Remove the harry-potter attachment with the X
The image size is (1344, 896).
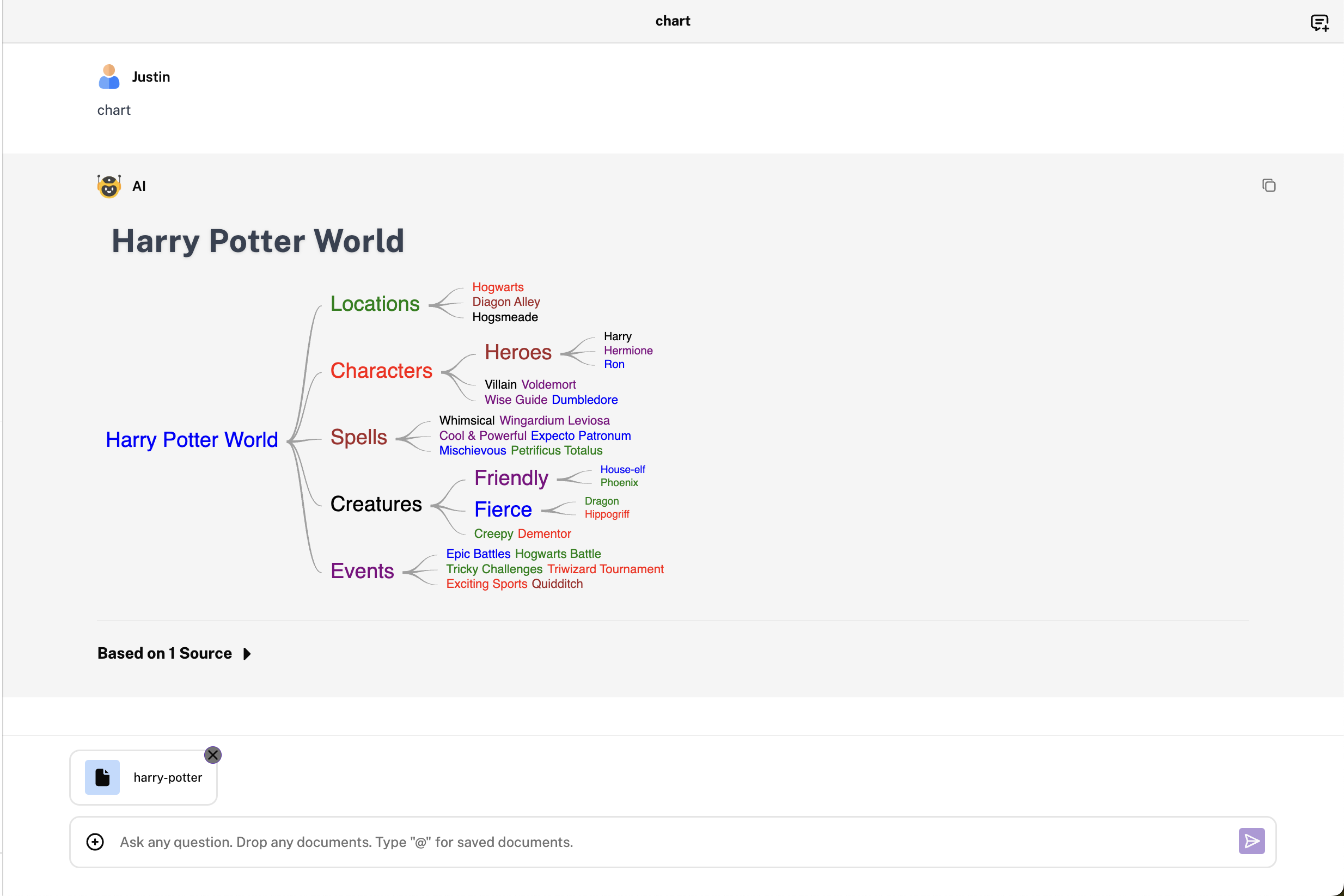tap(213, 755)
